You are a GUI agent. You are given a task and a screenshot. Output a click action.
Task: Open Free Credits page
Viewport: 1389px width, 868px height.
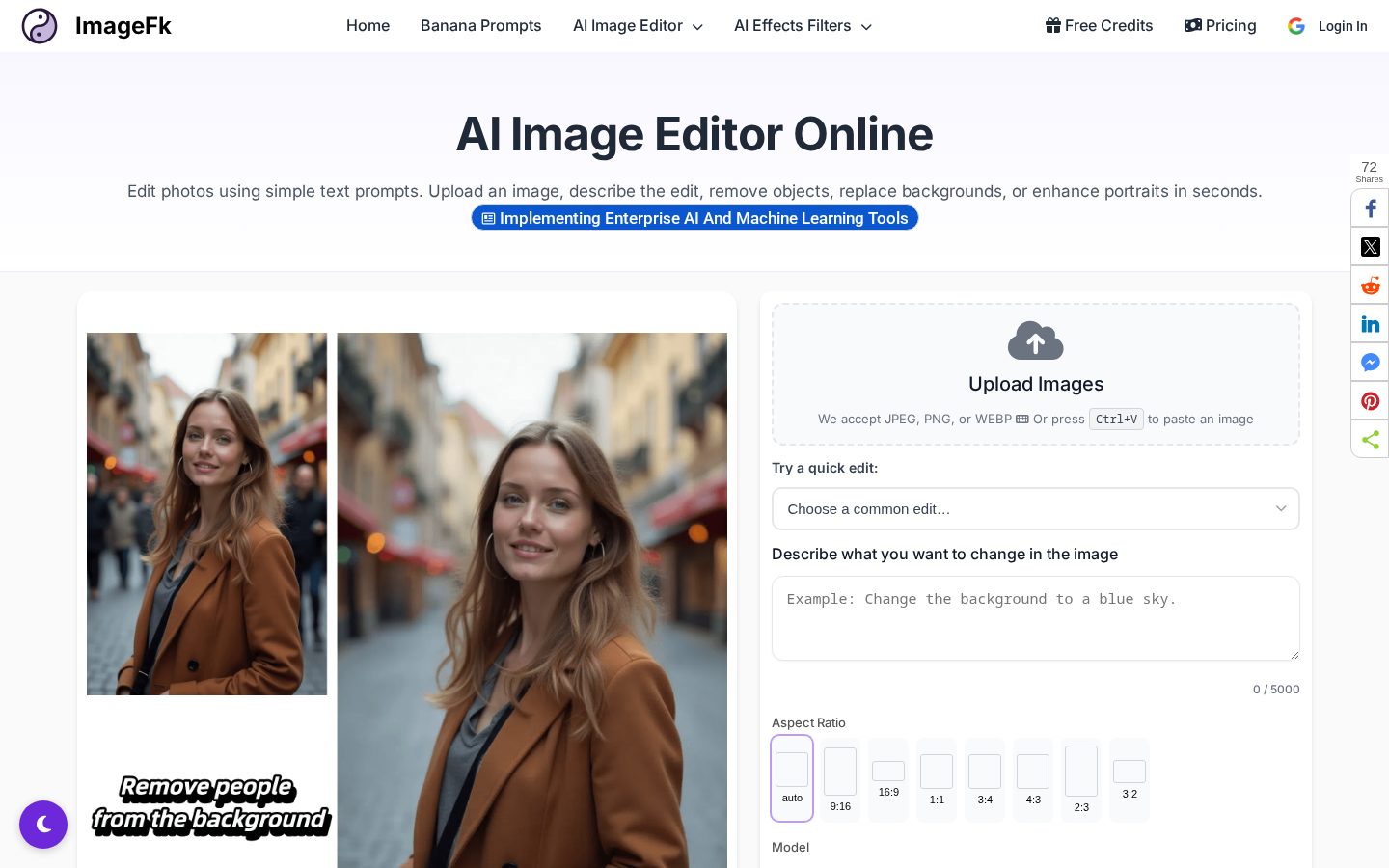click(1099, 26)
